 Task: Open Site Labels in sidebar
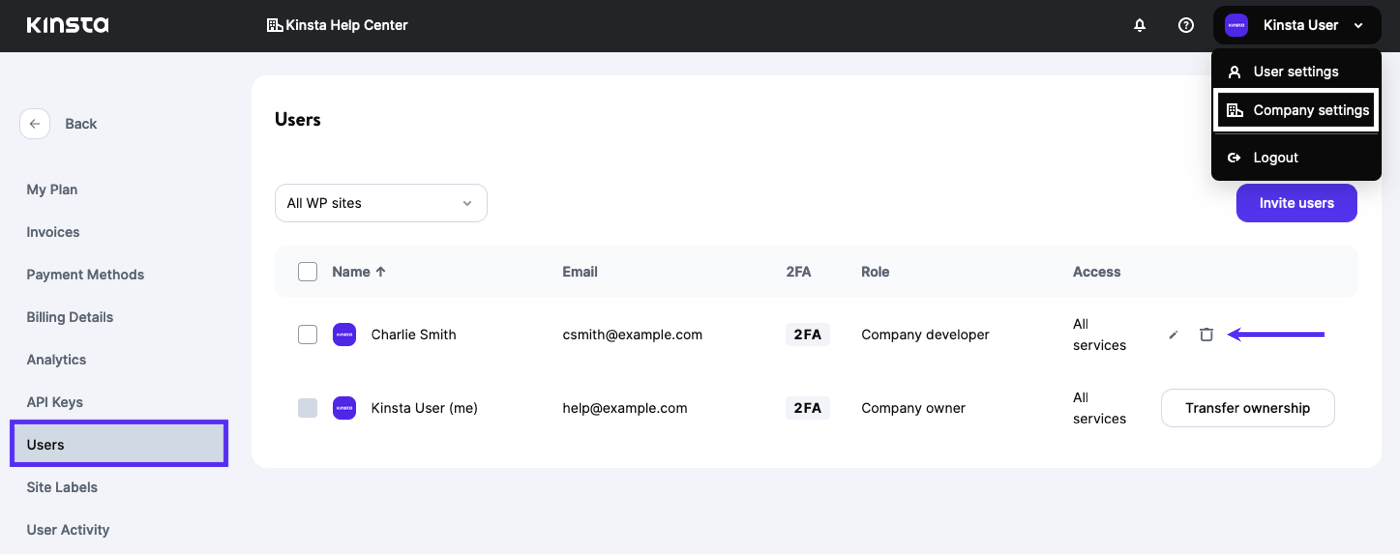tap(62, 487)
